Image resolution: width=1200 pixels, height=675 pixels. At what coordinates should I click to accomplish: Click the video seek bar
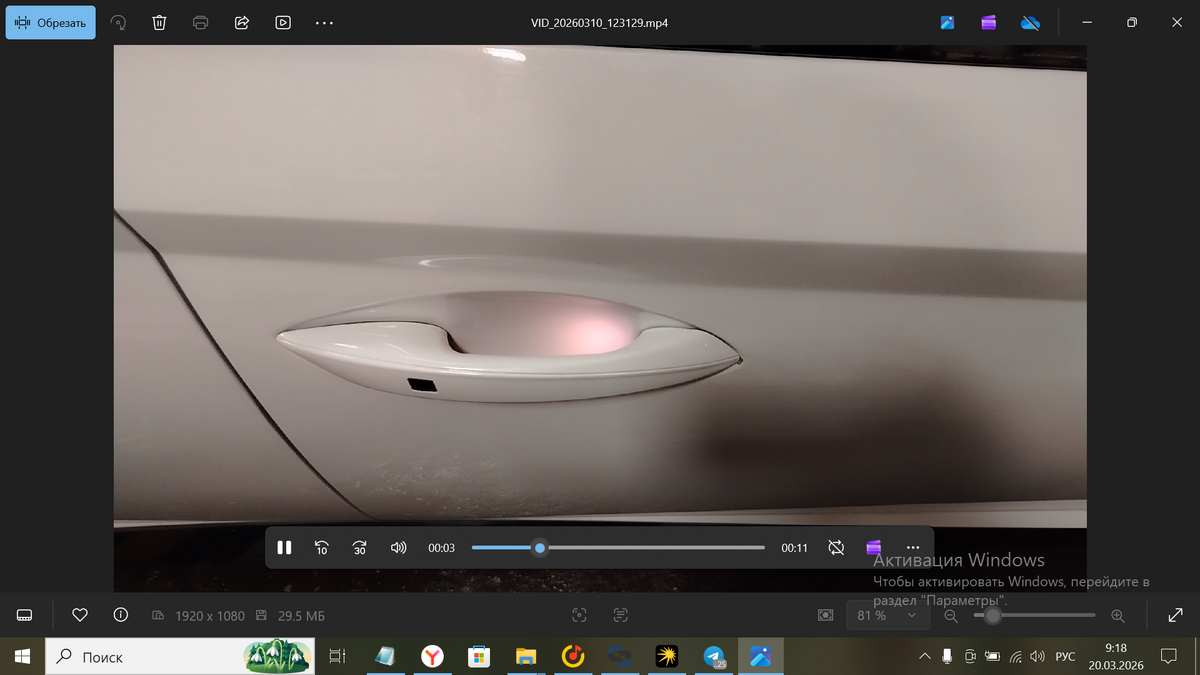(x=650, y=548)
